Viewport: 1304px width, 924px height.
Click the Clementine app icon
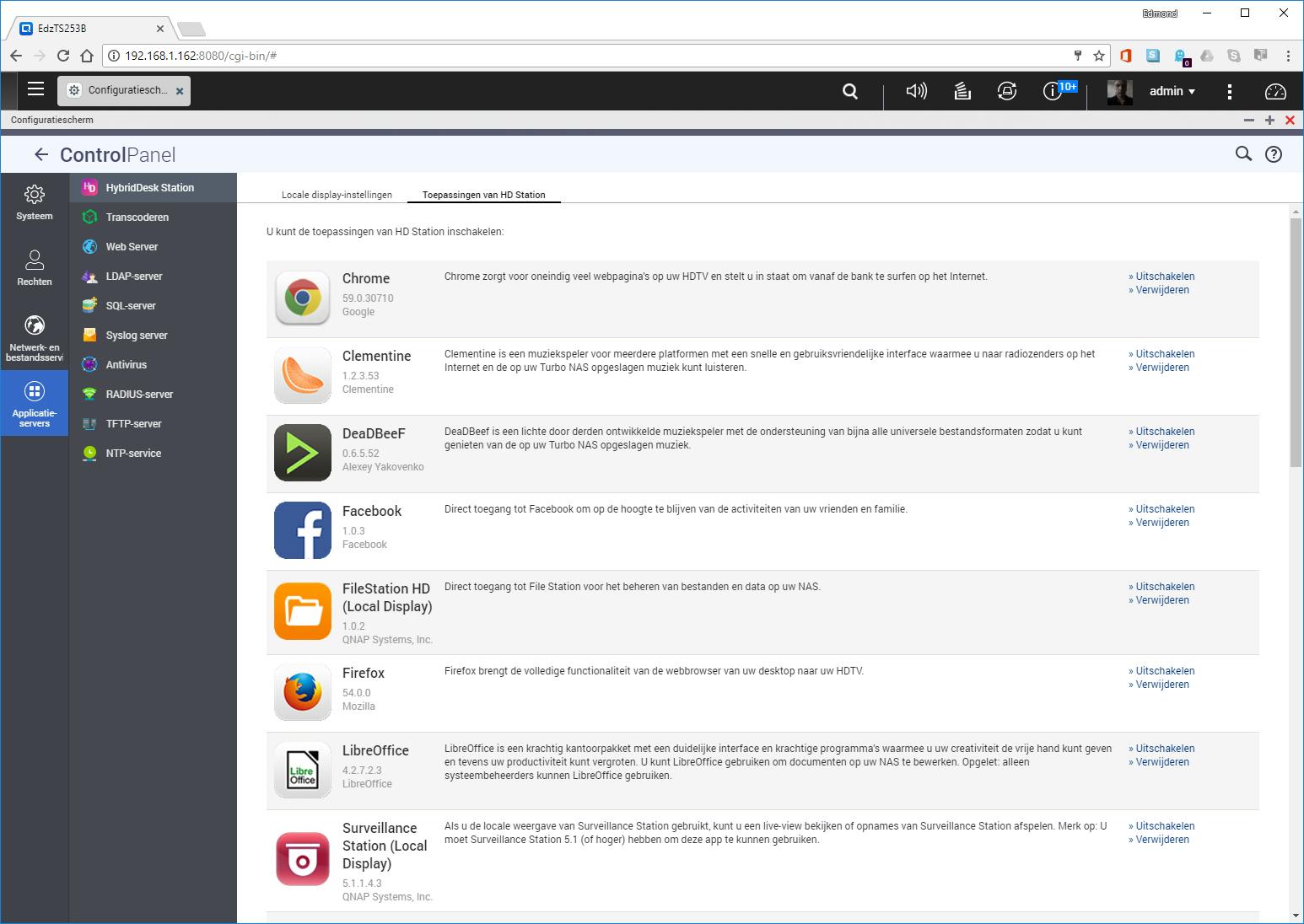tap(303, 376)
